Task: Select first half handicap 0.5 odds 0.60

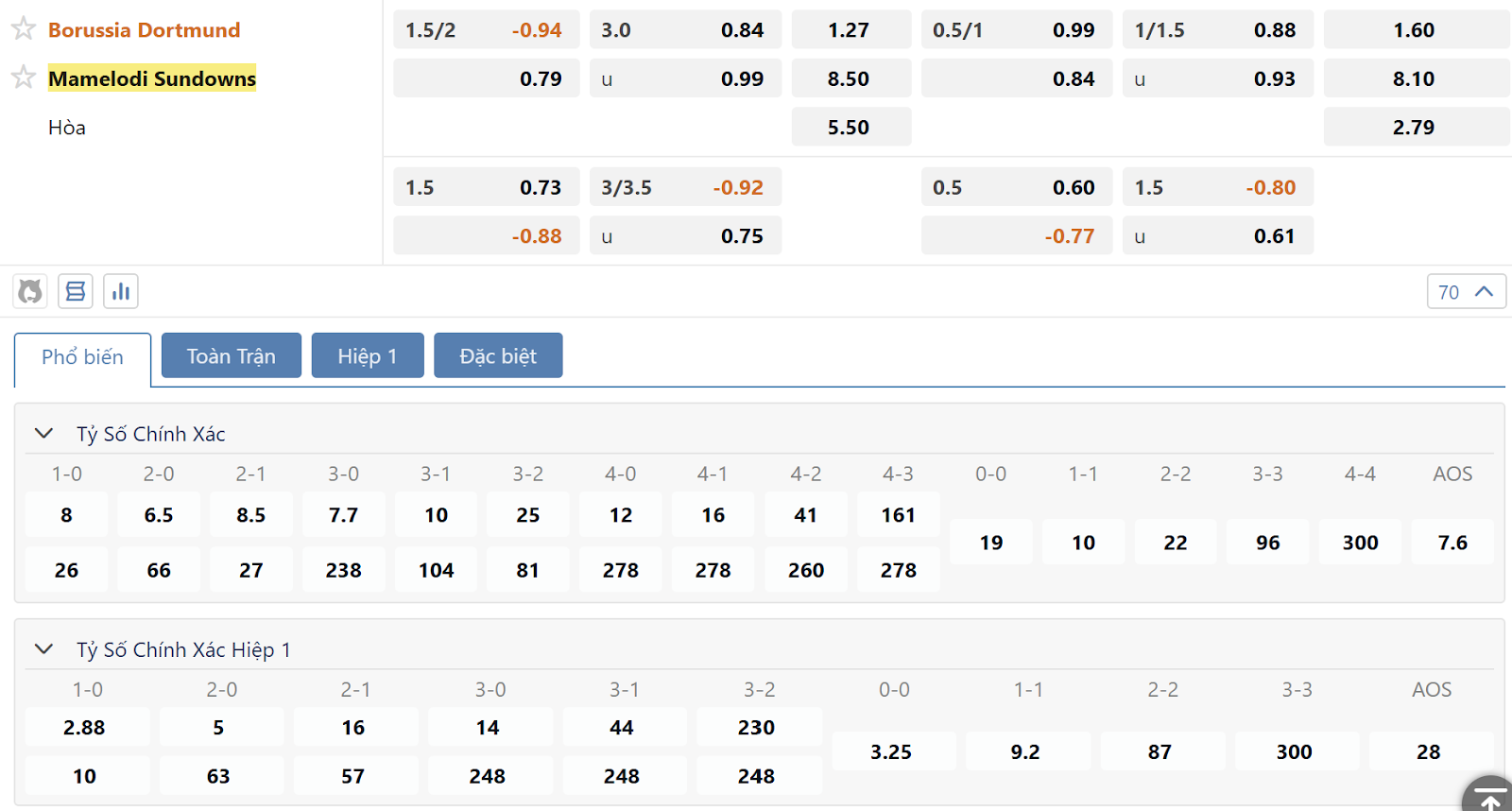Action: click(1017, 187)
